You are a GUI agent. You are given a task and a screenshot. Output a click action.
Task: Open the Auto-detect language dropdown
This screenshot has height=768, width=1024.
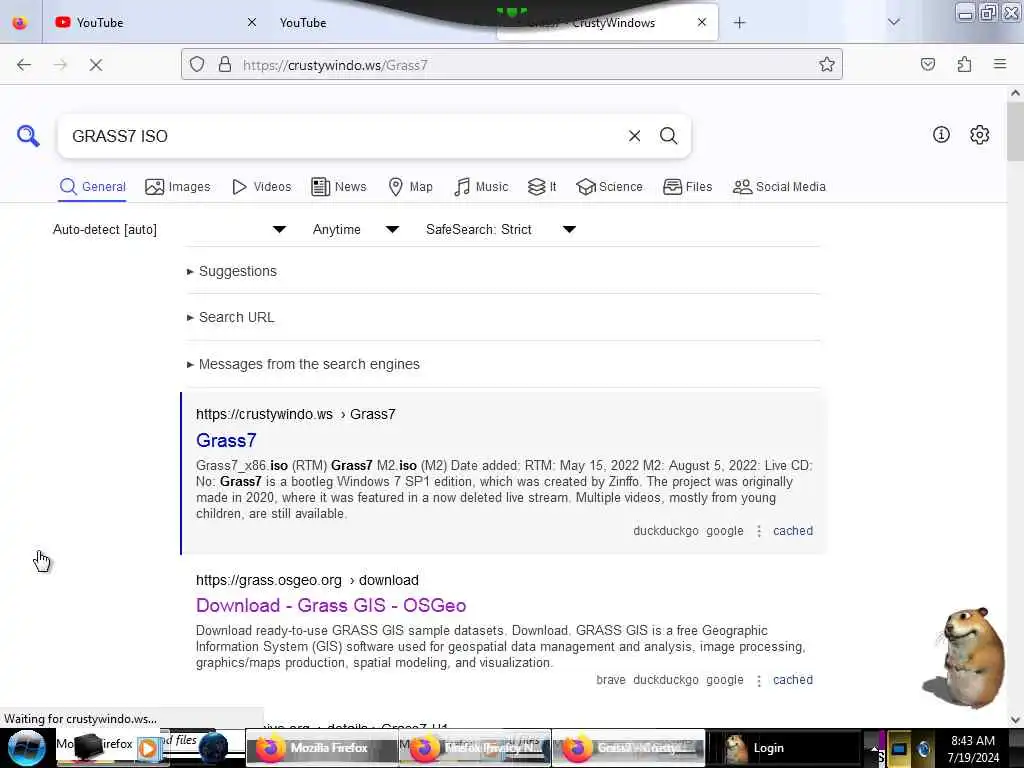click(x=169, y=229)
